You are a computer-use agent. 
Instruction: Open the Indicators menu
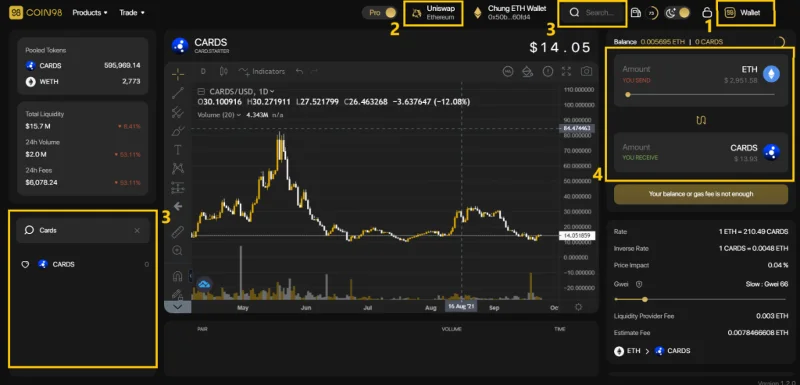[261, 71]
